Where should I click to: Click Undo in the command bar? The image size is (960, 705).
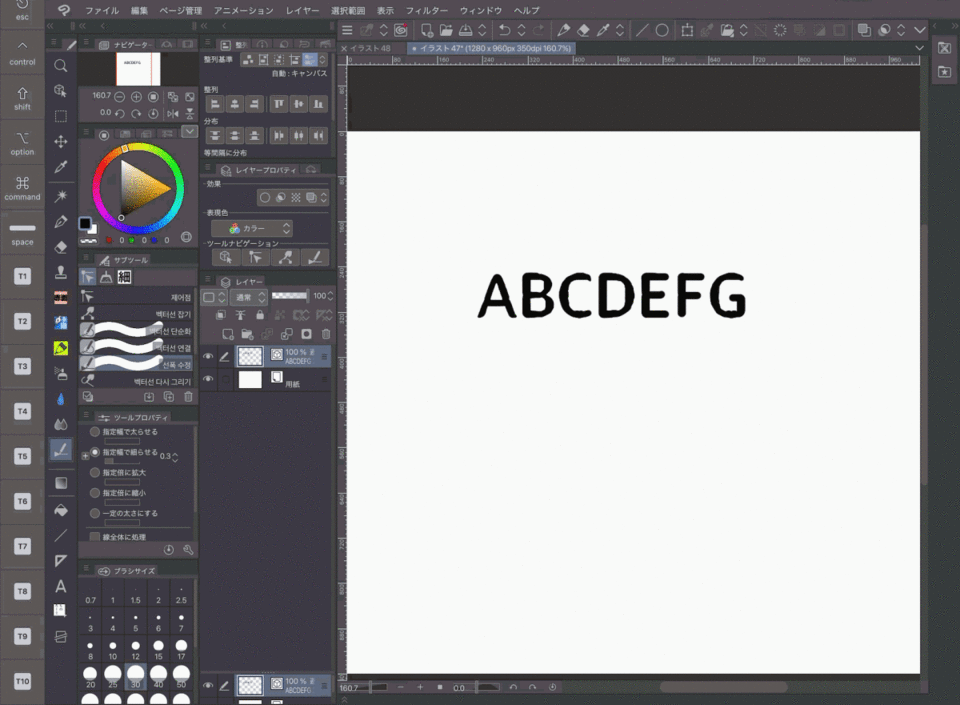pyautogui.click(x=504, y=30)
